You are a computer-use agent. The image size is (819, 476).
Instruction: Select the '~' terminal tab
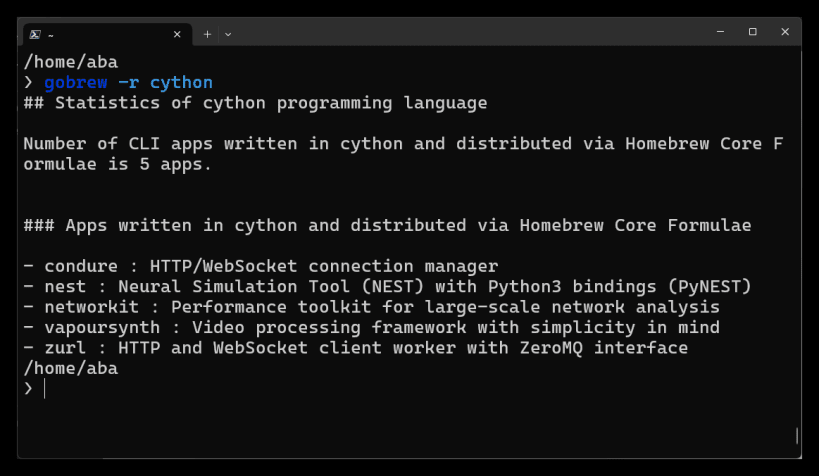tap(106, 34)
